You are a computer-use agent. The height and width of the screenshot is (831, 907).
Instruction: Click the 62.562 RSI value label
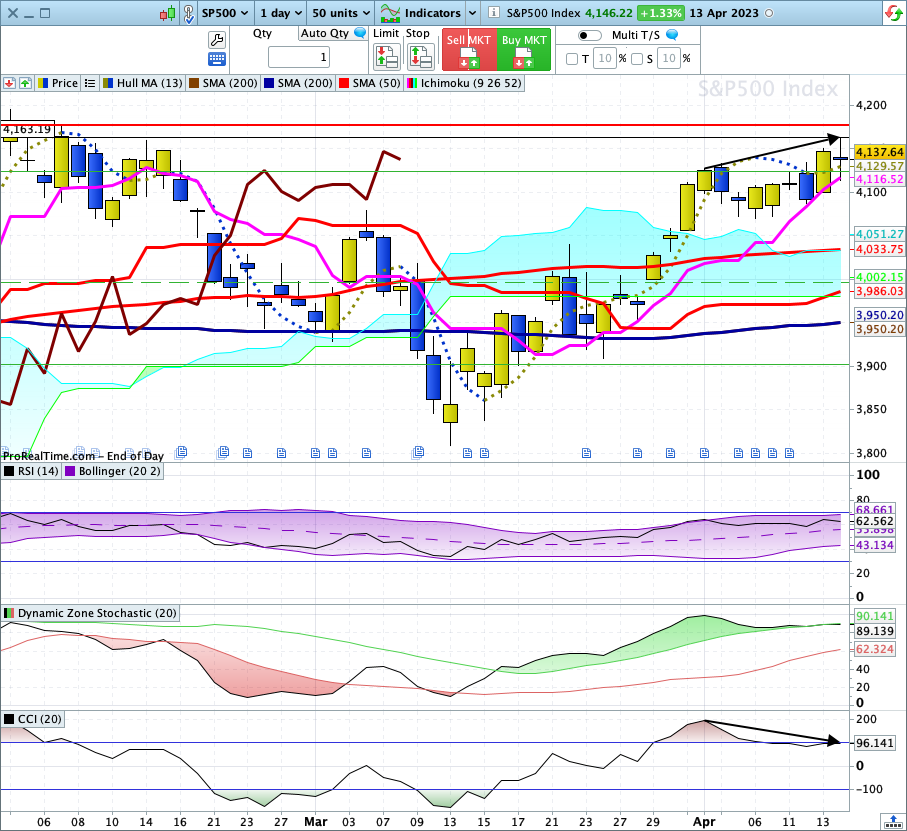[x=875, y=522]
